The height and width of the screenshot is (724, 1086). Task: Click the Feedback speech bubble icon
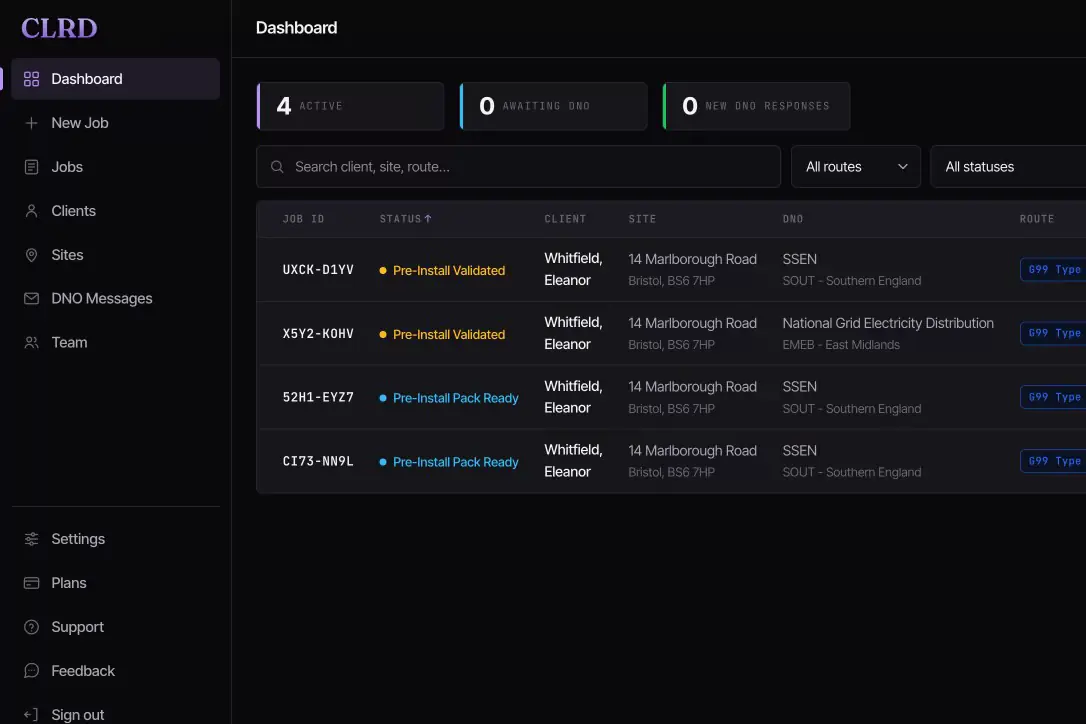point(31,671)
